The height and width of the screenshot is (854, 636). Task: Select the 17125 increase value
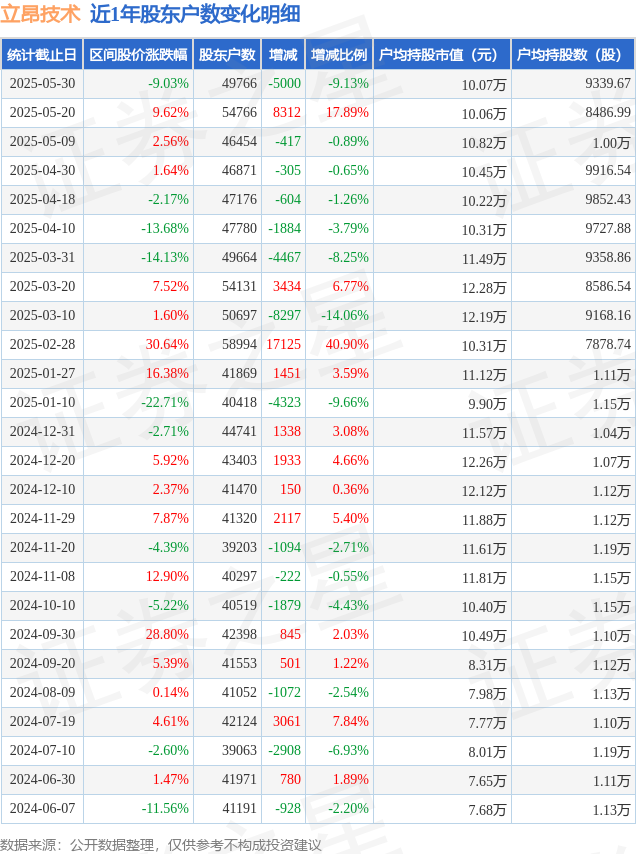pos(283,345)
